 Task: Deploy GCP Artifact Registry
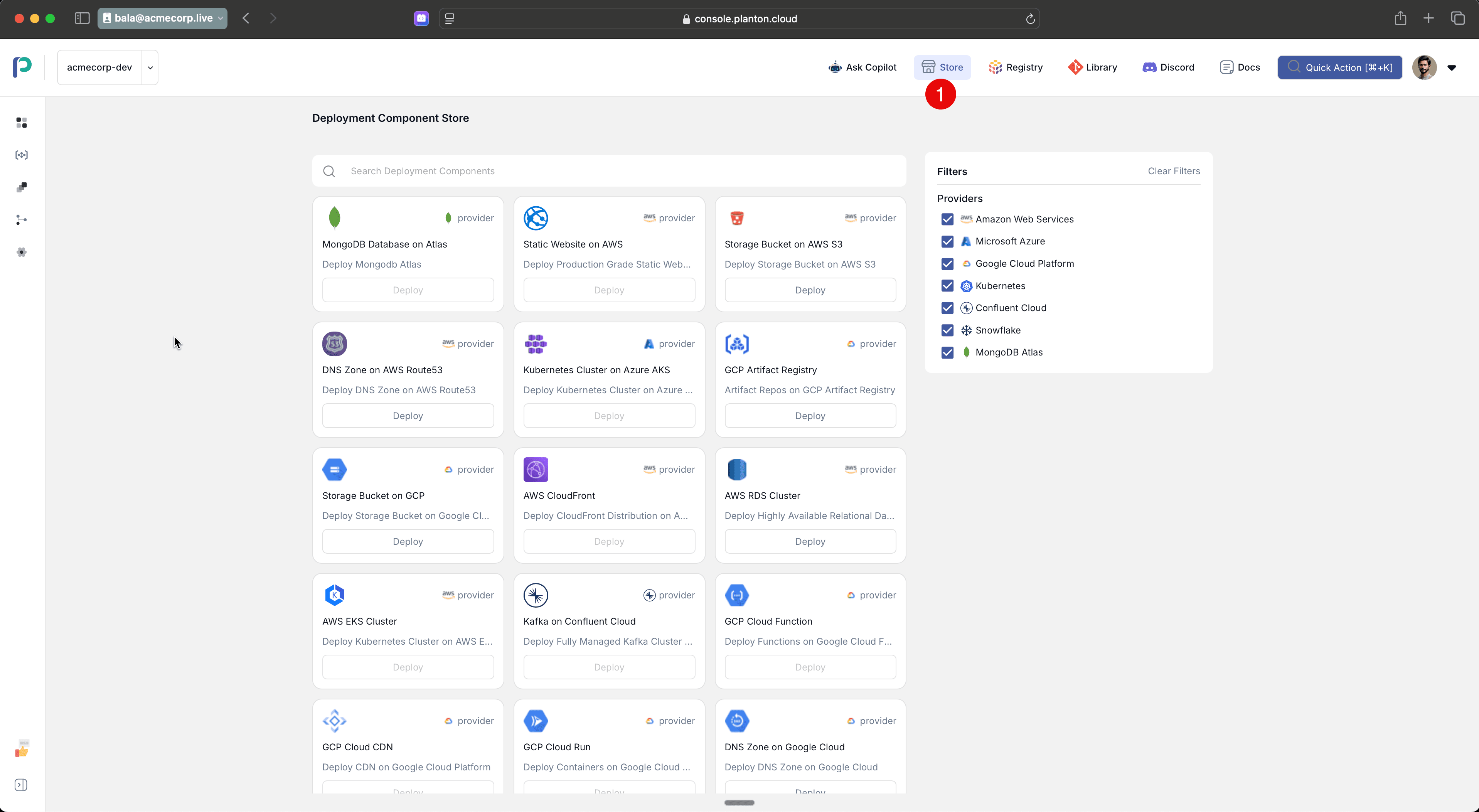(810, 416)
